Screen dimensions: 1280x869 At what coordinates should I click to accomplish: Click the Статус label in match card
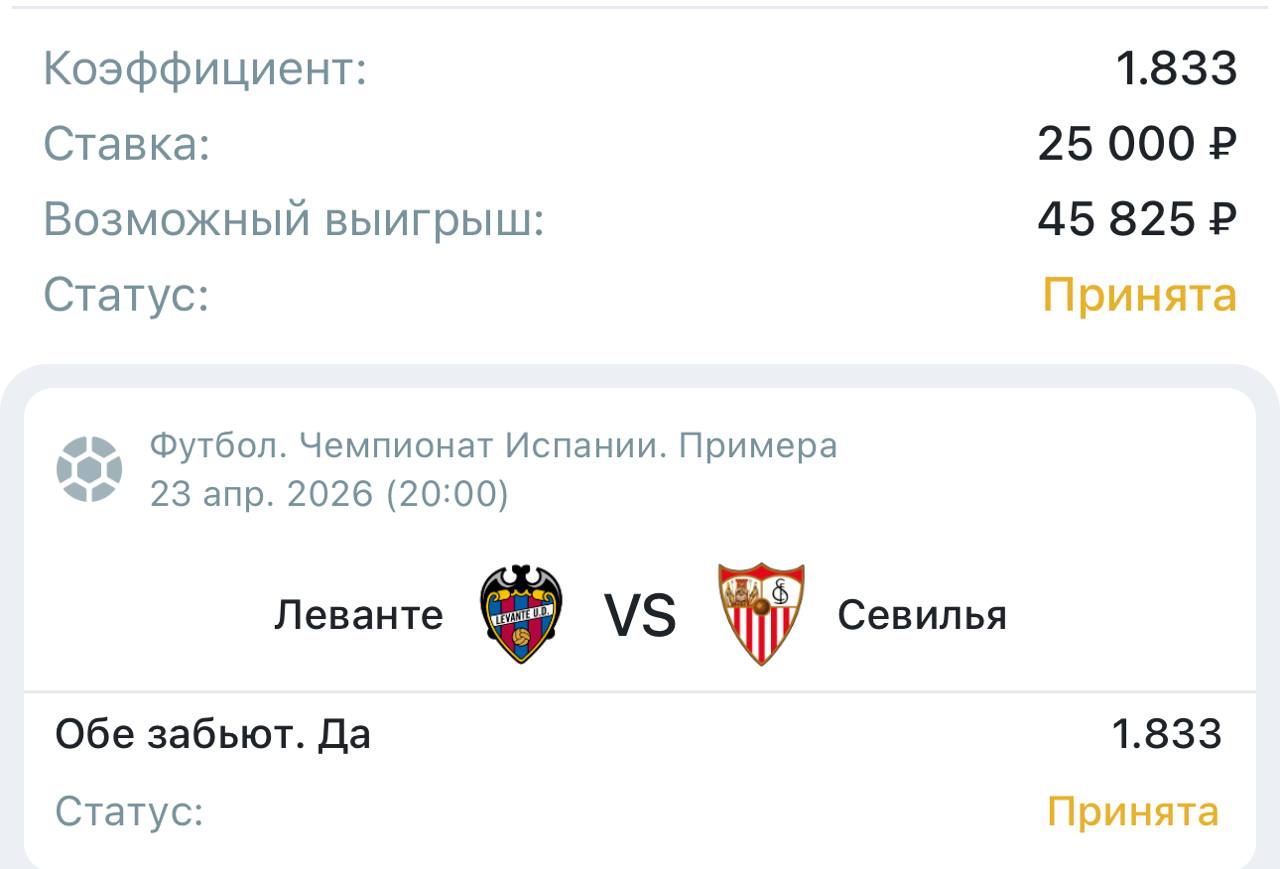tap(129, 811)
